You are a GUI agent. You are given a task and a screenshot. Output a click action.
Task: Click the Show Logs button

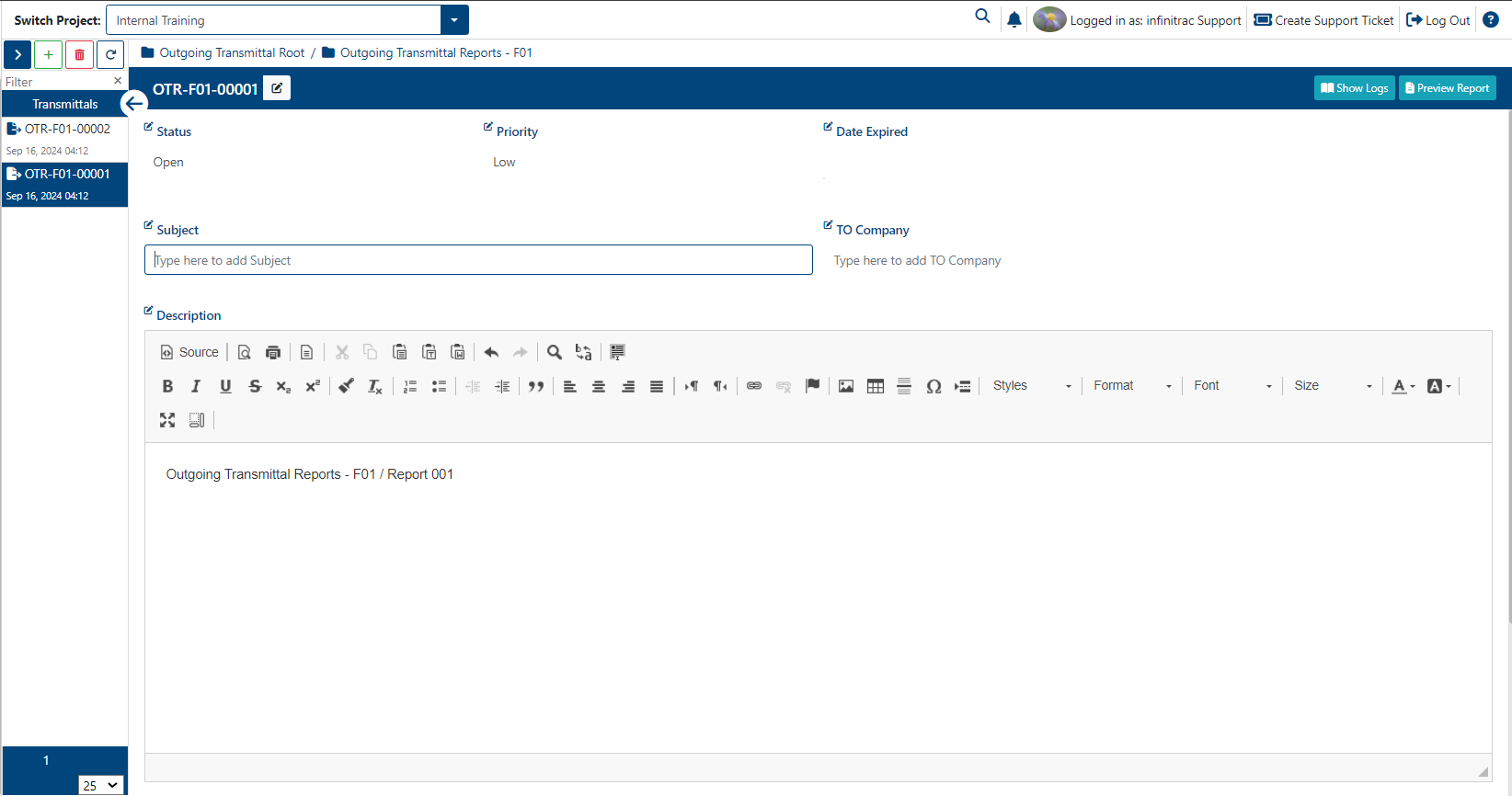pos(1355,88)
